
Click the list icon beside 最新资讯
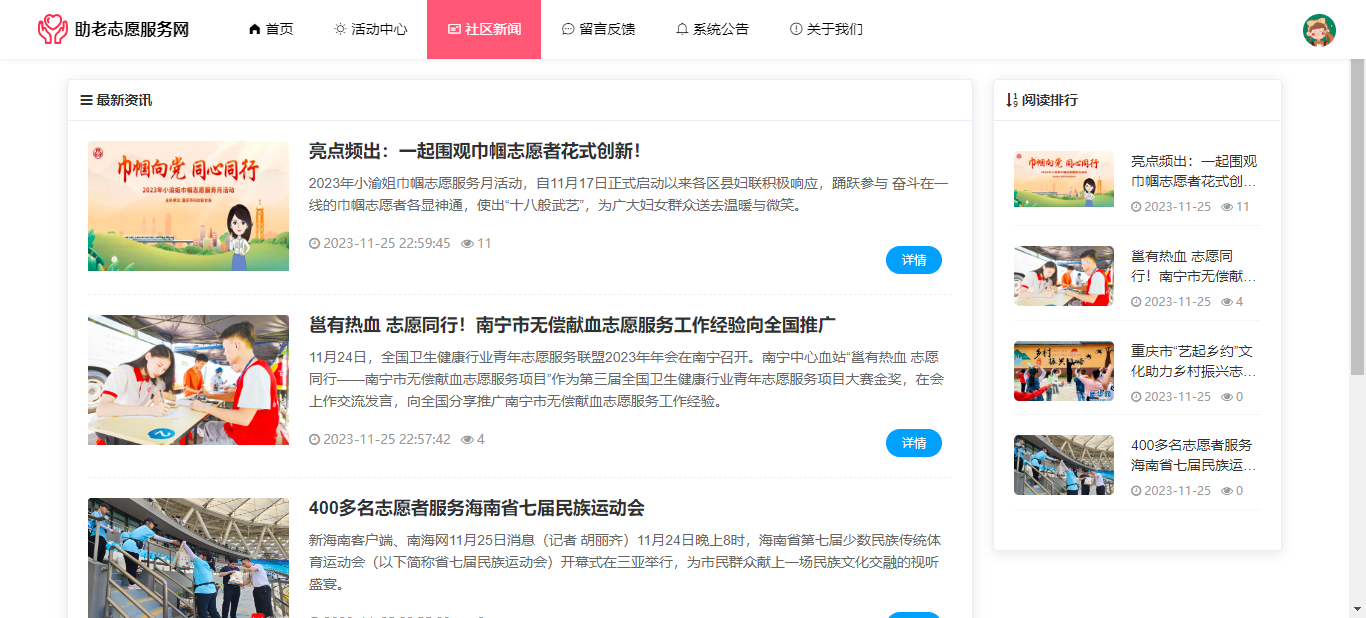[86, 100]
